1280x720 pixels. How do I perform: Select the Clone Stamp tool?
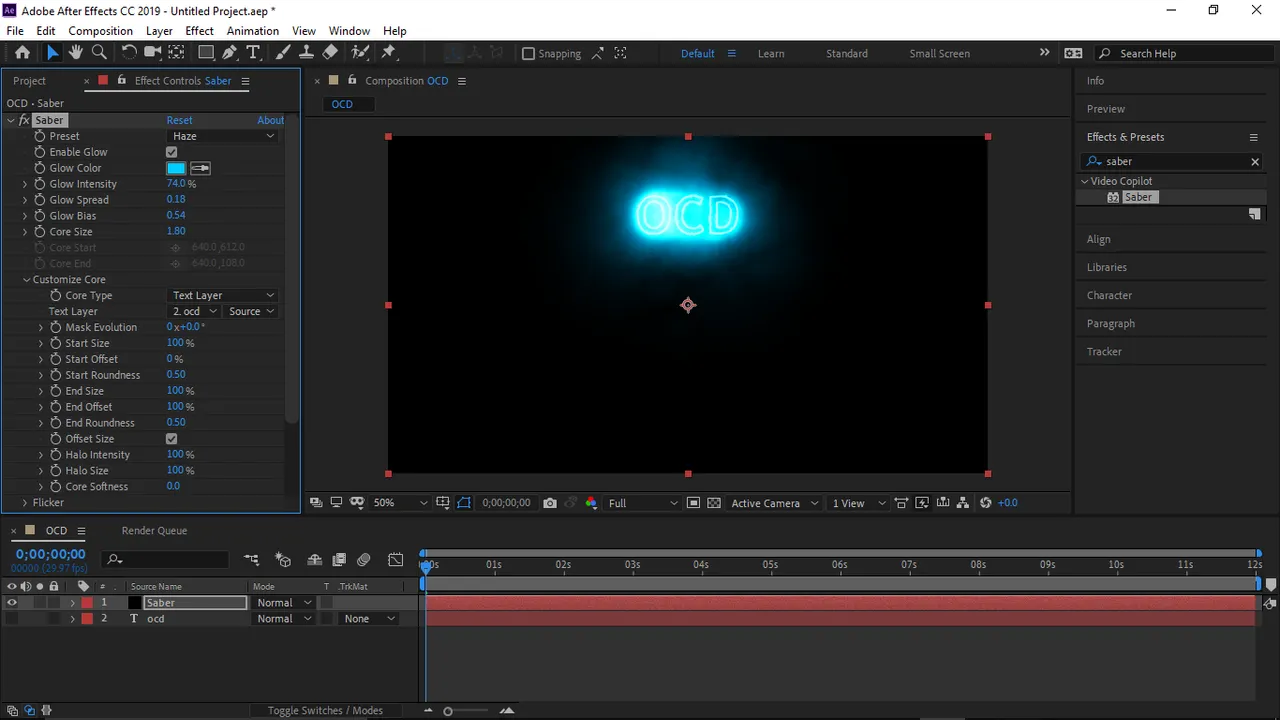tap(306, 53)
